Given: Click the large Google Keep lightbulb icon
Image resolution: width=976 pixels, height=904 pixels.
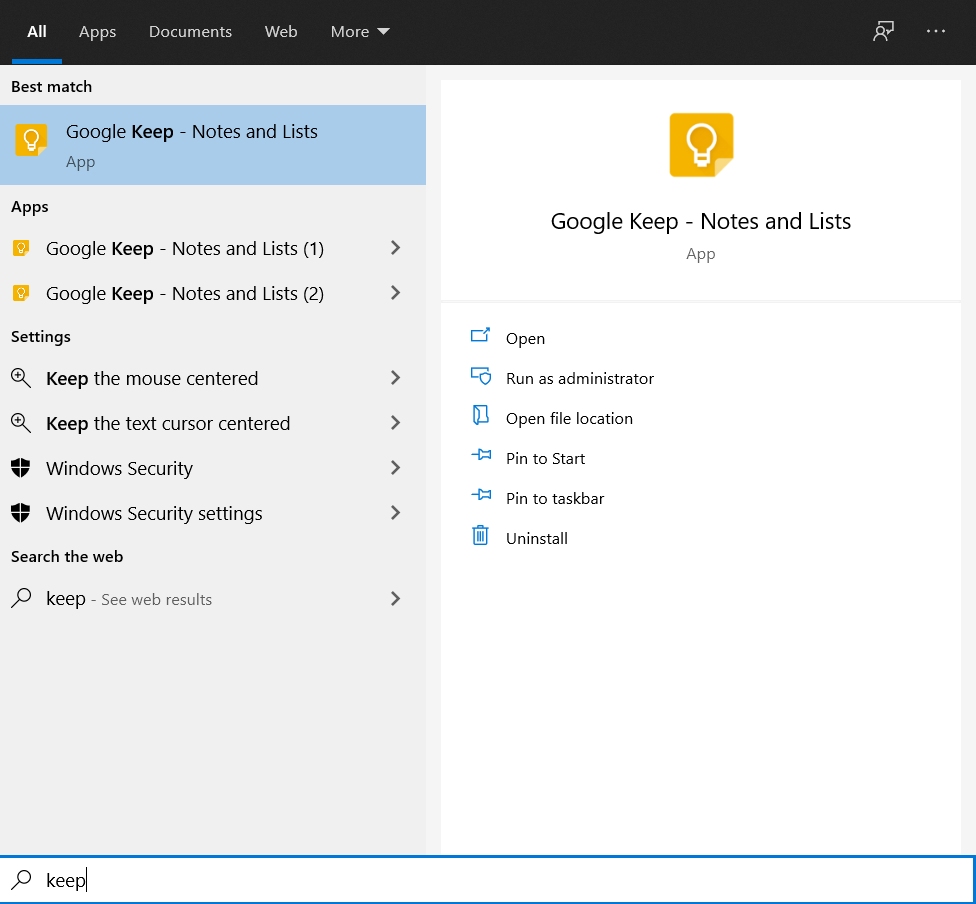Looking at the screenshot, I should tap(701, 145).
